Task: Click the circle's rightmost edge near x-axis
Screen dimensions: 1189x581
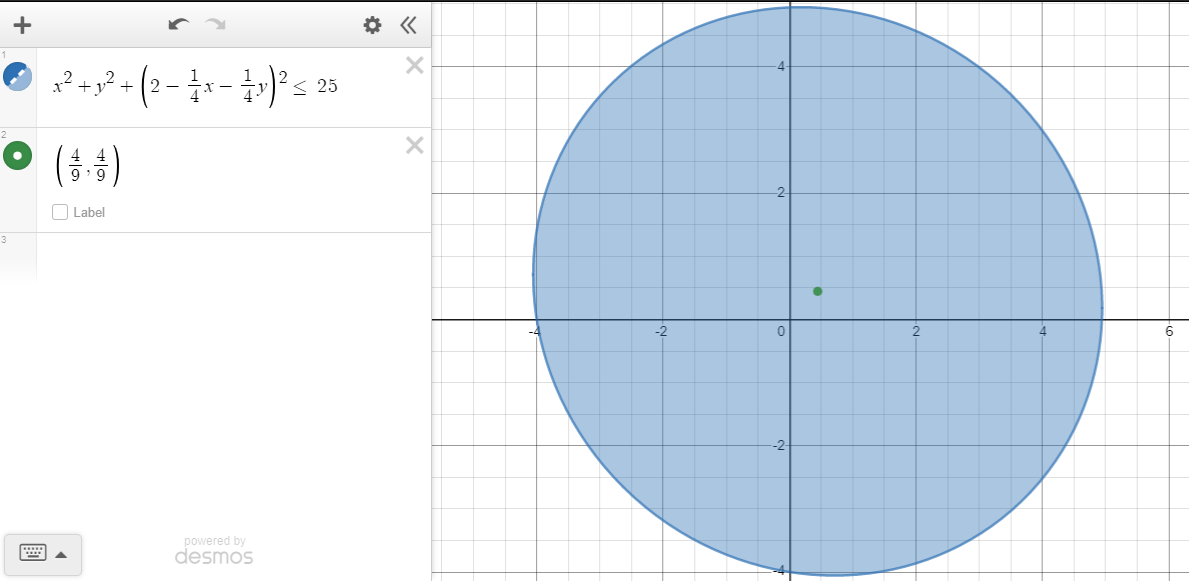Action: coord(1102,308)
